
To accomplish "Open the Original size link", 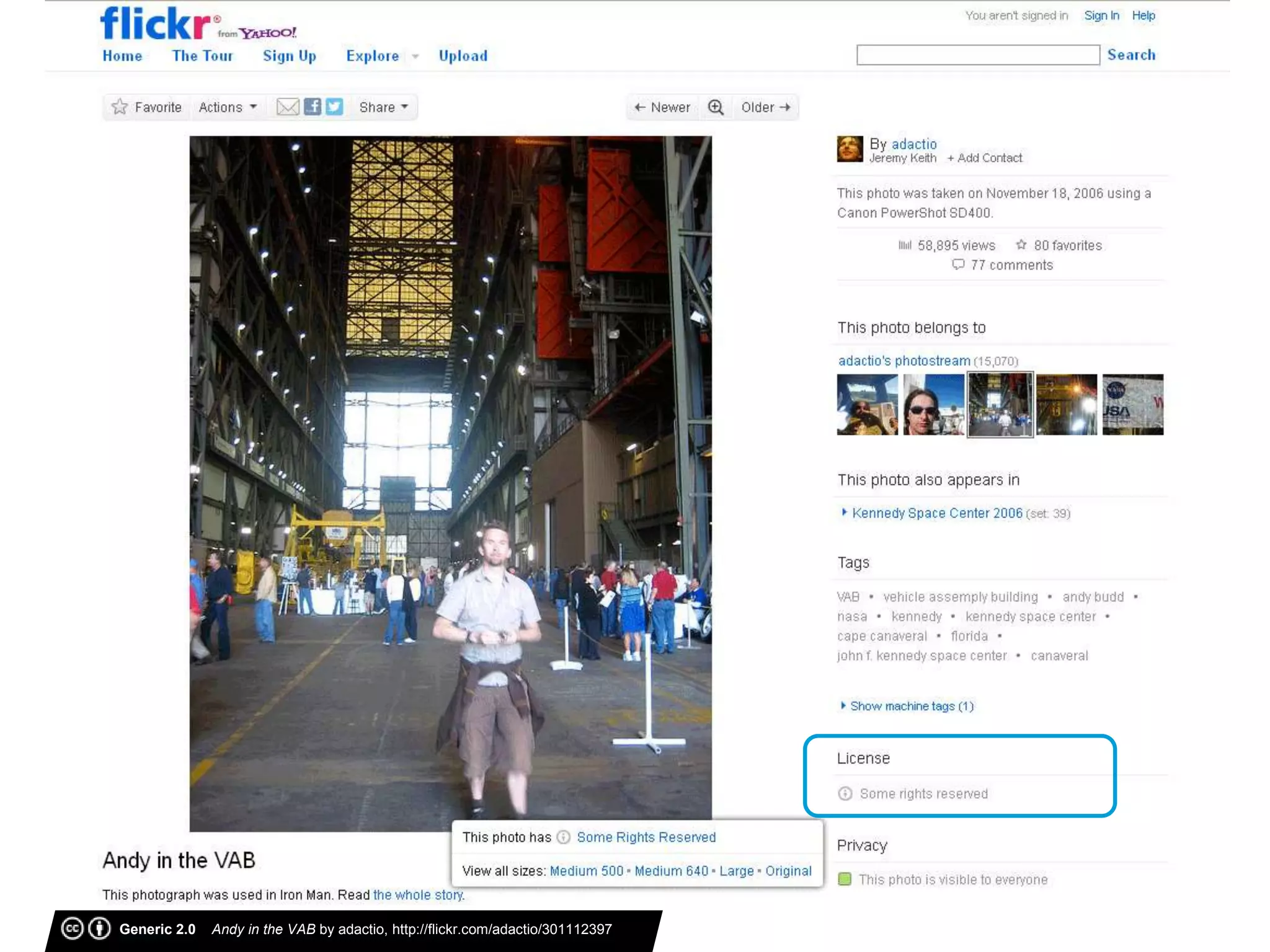I will click(x=788, y=871).
